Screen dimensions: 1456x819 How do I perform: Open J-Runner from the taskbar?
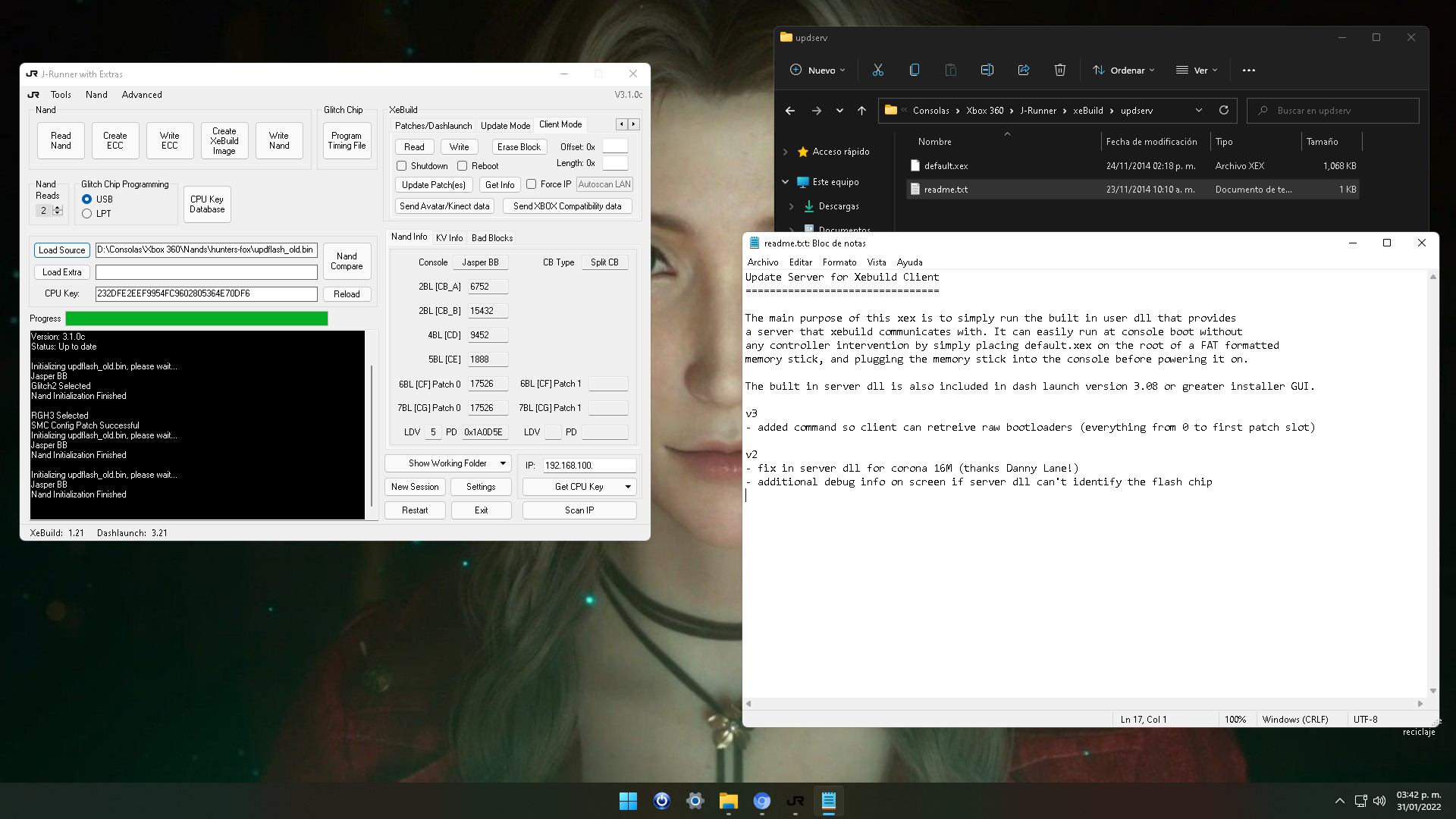pos(795,801)
